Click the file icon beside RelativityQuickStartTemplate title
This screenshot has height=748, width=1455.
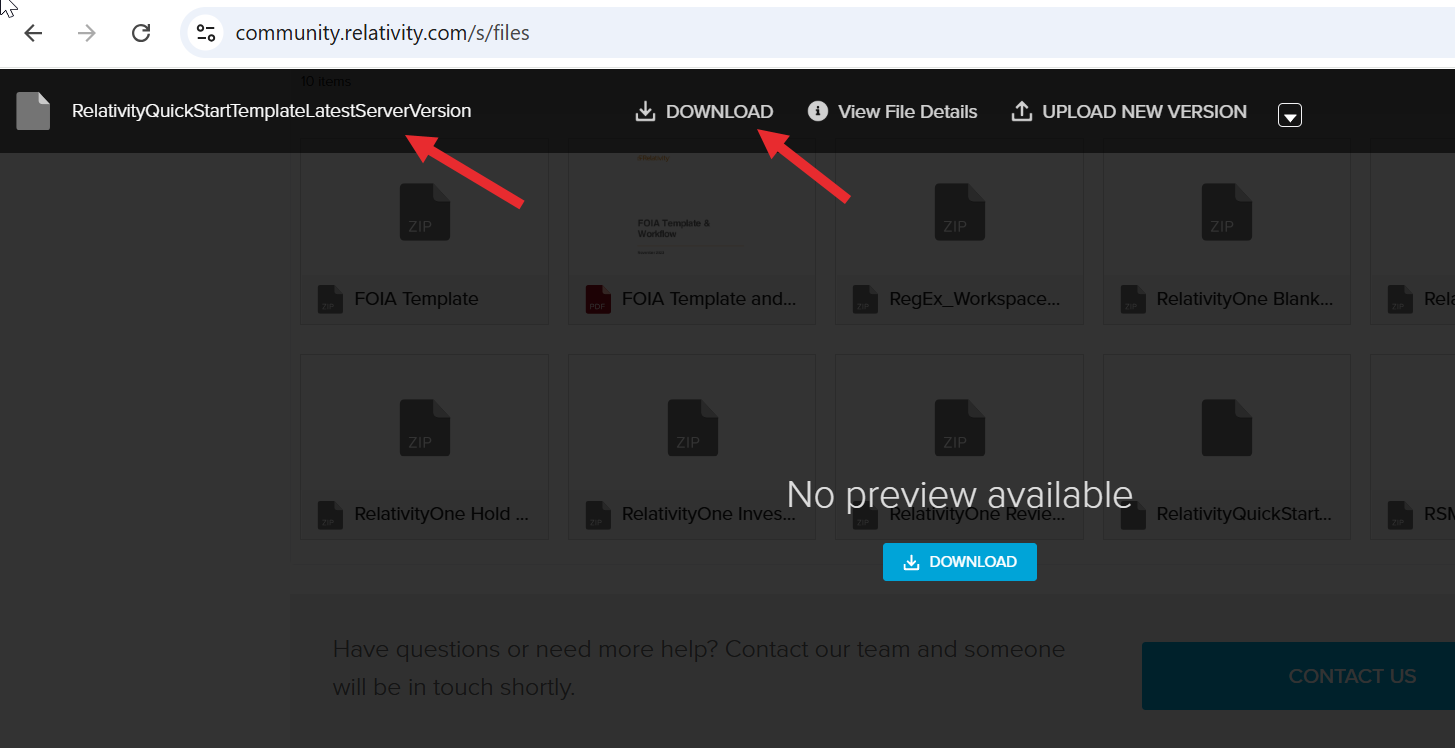(x=33, y=111)
